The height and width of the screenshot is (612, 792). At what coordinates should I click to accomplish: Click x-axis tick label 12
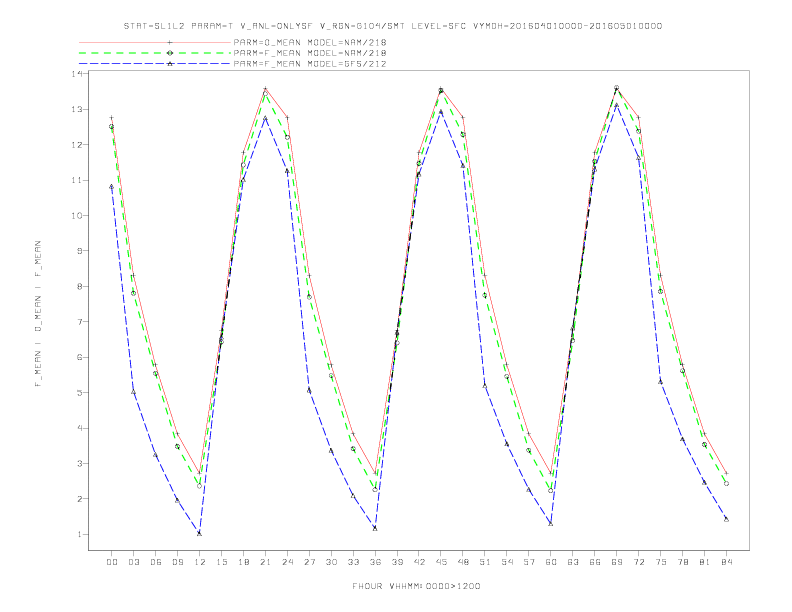200,562
